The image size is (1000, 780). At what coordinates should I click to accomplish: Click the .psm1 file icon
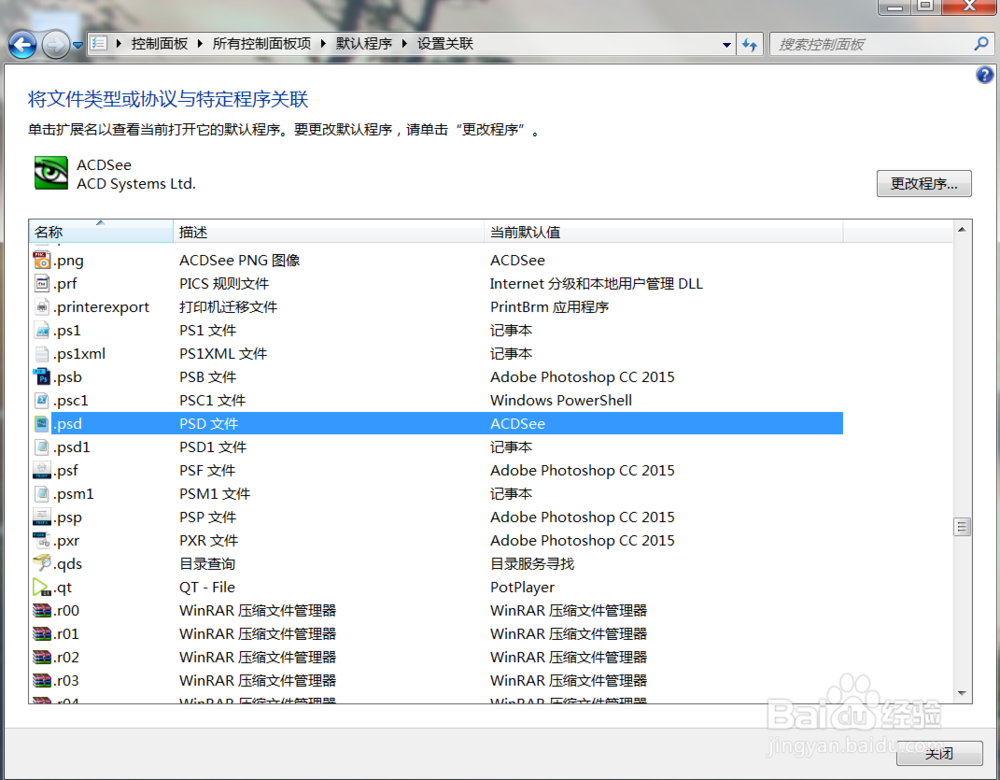click(41, 494)
